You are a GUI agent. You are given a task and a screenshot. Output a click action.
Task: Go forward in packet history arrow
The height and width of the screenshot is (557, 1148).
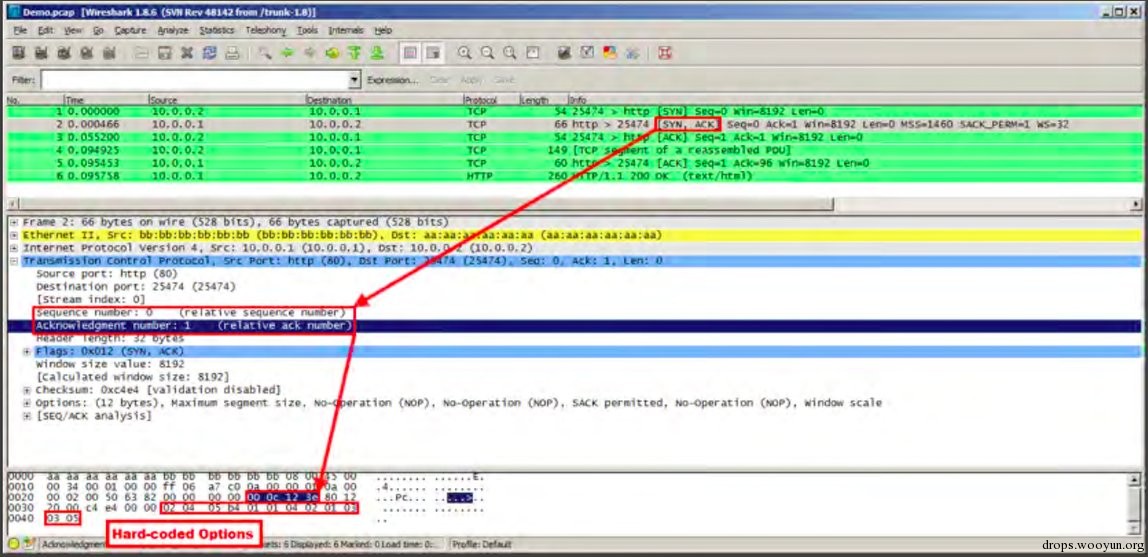click(x=309, y=53)
